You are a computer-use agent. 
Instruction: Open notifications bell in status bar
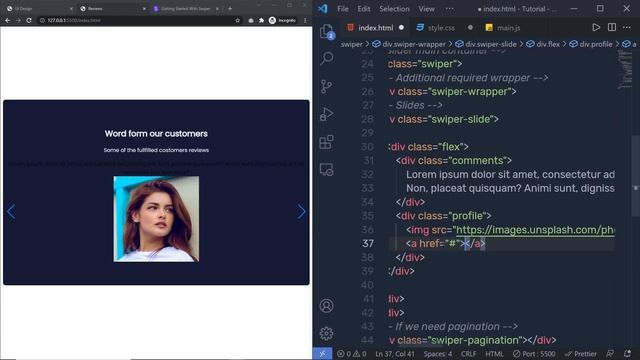pos(627,353)
